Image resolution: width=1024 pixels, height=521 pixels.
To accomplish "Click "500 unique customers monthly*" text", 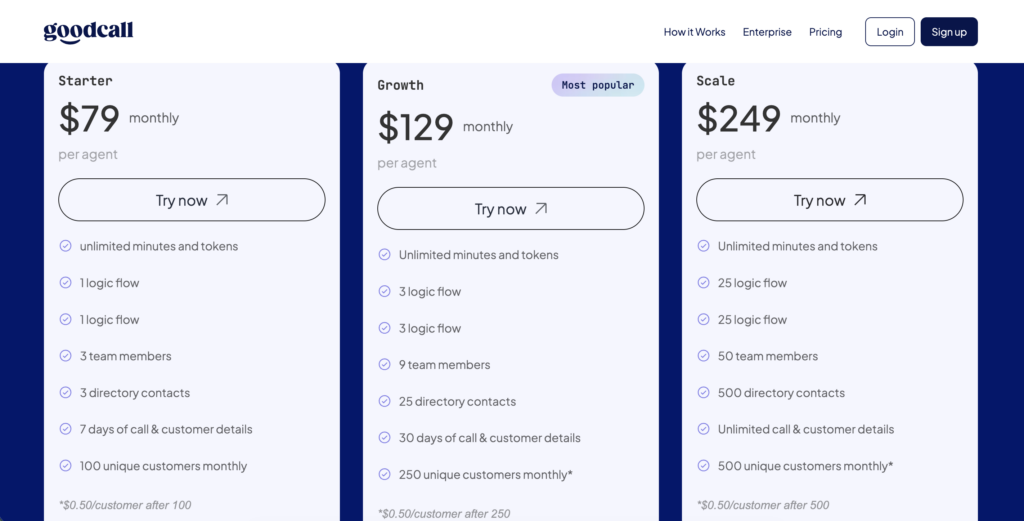I will pyautogui.click(x=805, y=466).
